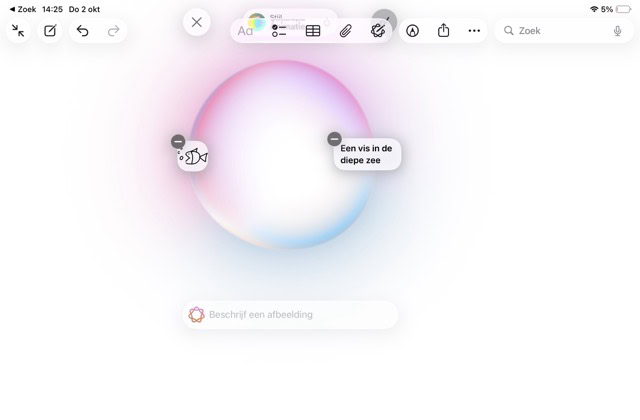Start dictation with the microphone icon
This screenshot has width=640, height=420.
(618, 31)
